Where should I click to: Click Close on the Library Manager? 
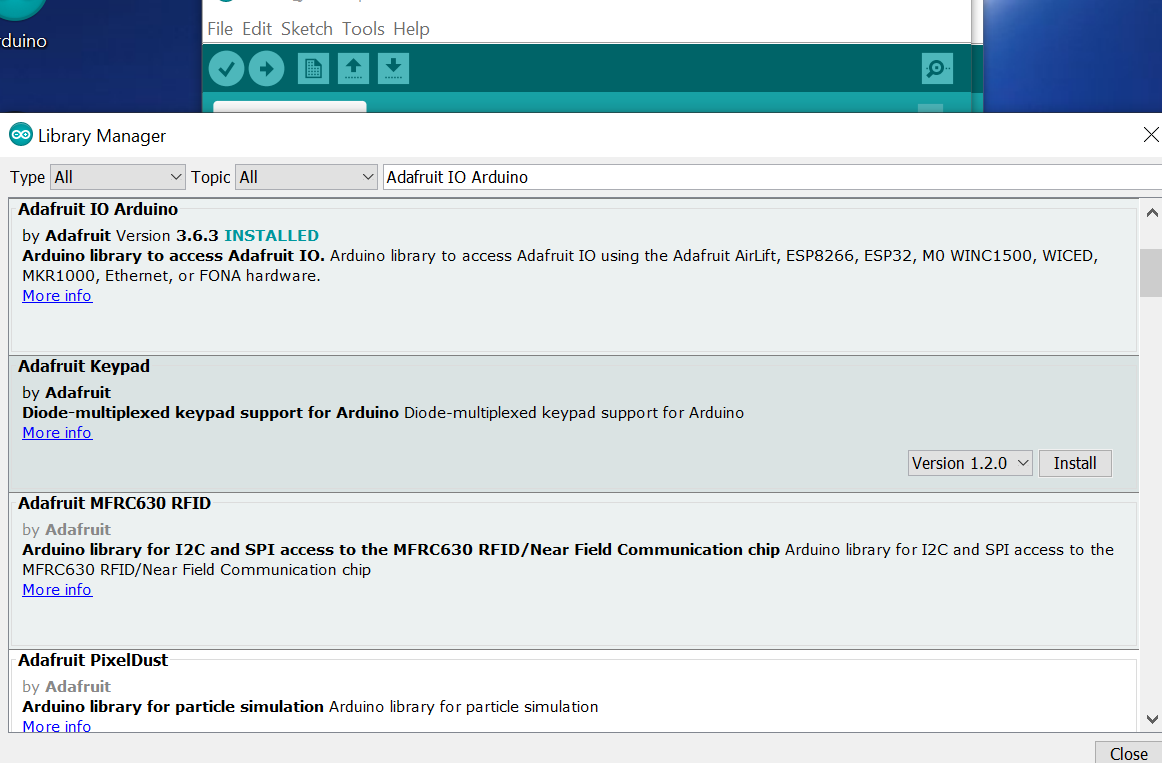coord(1128,753)
